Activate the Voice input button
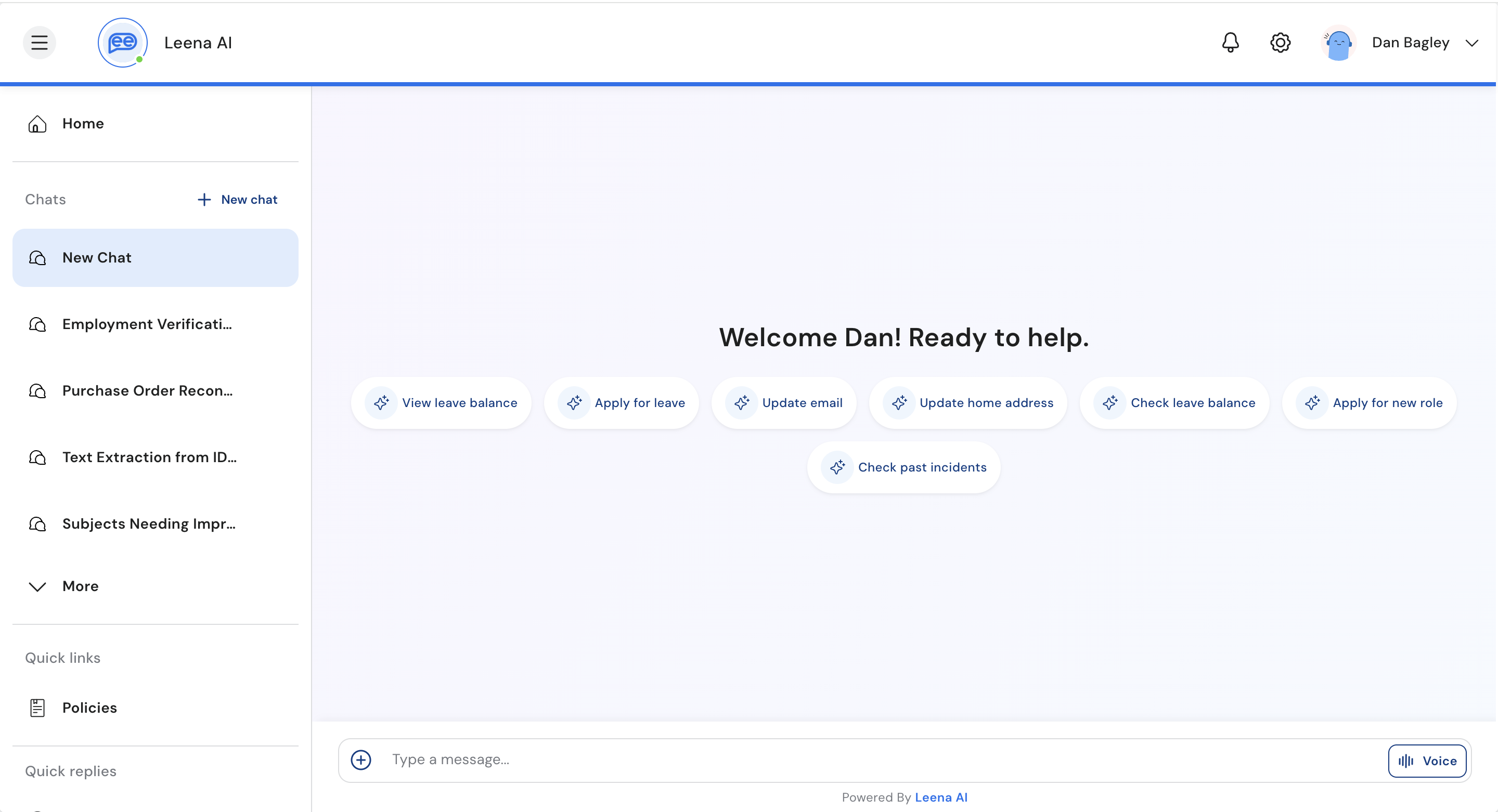The image size is (1498, 812). pyautogui.click(x=1427, y=760)
